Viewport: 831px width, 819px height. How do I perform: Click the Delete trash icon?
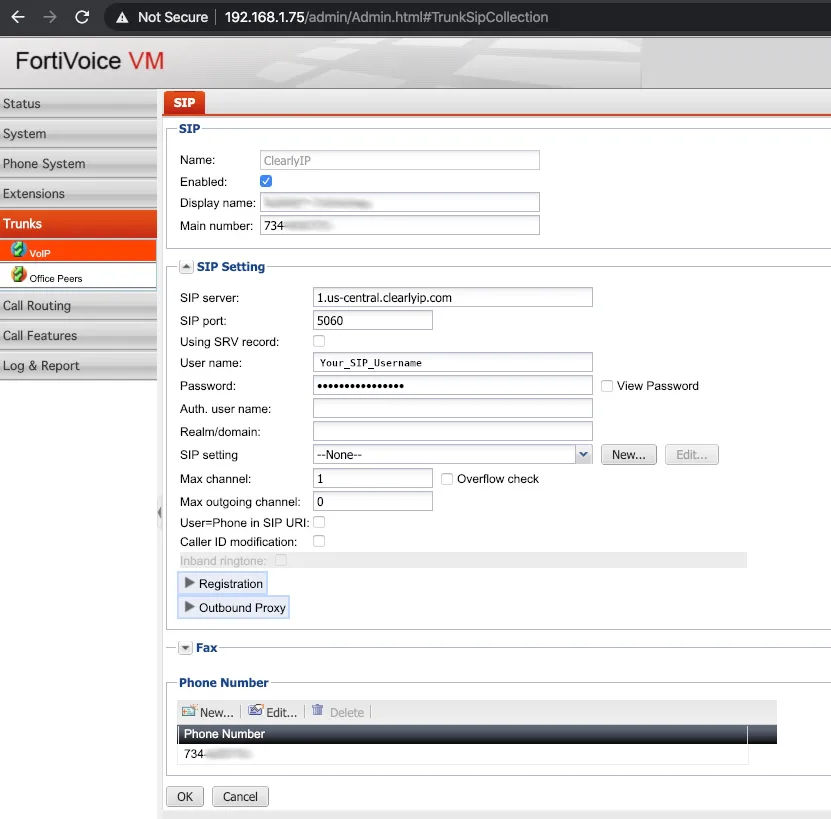317,710
